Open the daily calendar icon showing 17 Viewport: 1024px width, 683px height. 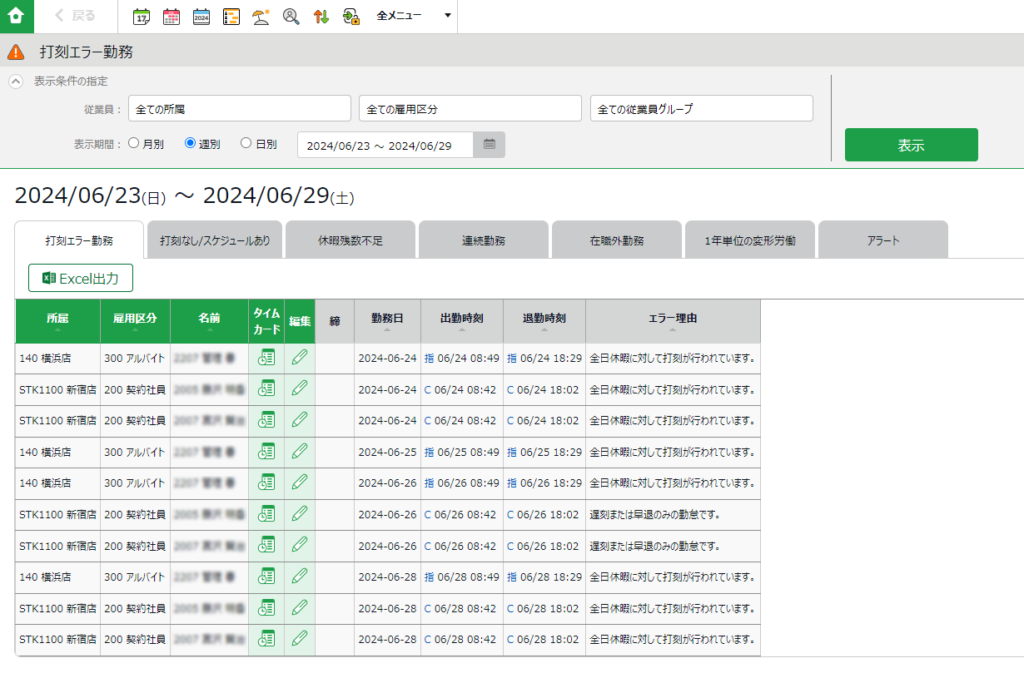click(x=142, y=16)
